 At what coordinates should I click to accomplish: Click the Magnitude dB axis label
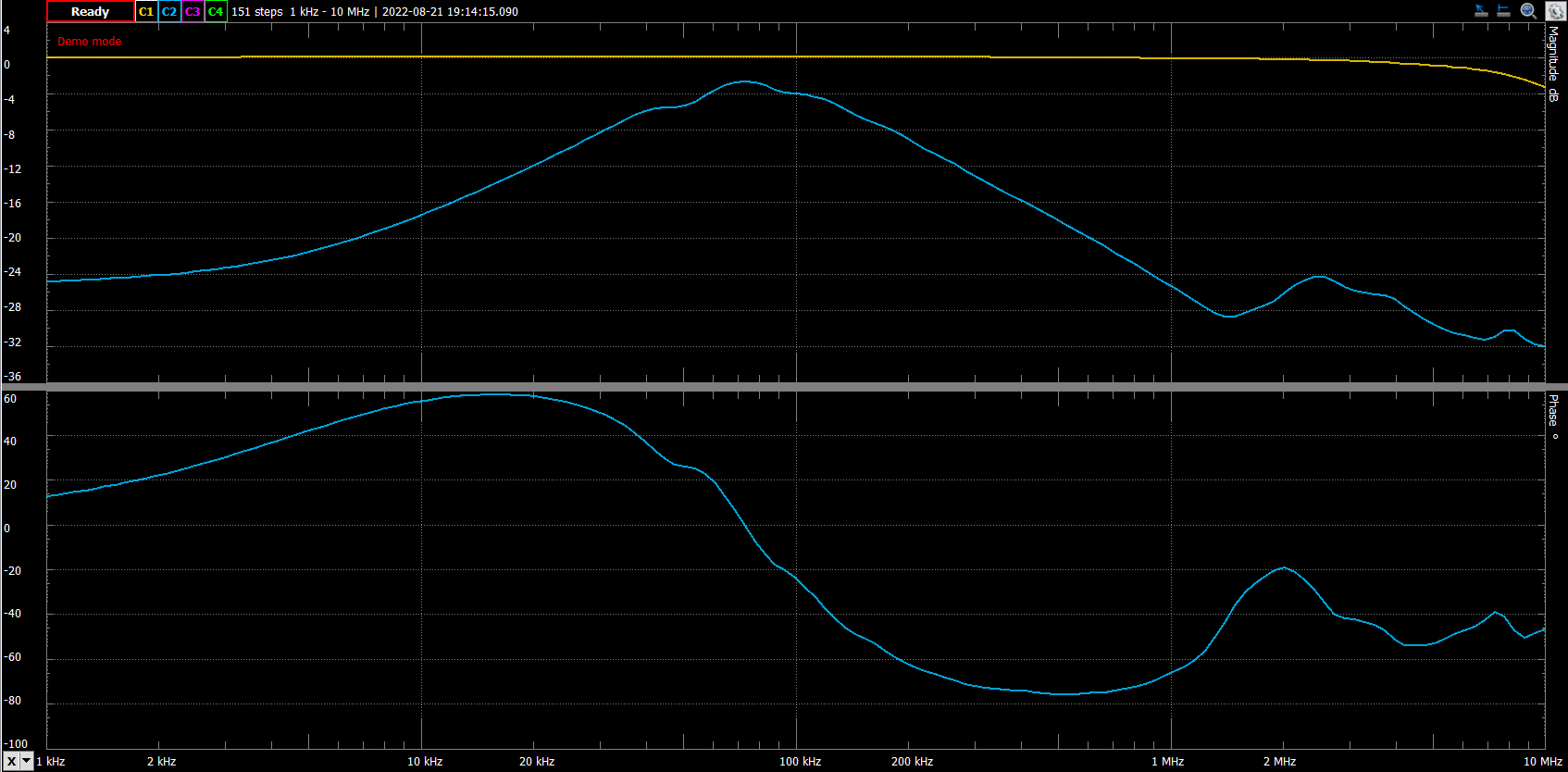tap(1553, 63)
